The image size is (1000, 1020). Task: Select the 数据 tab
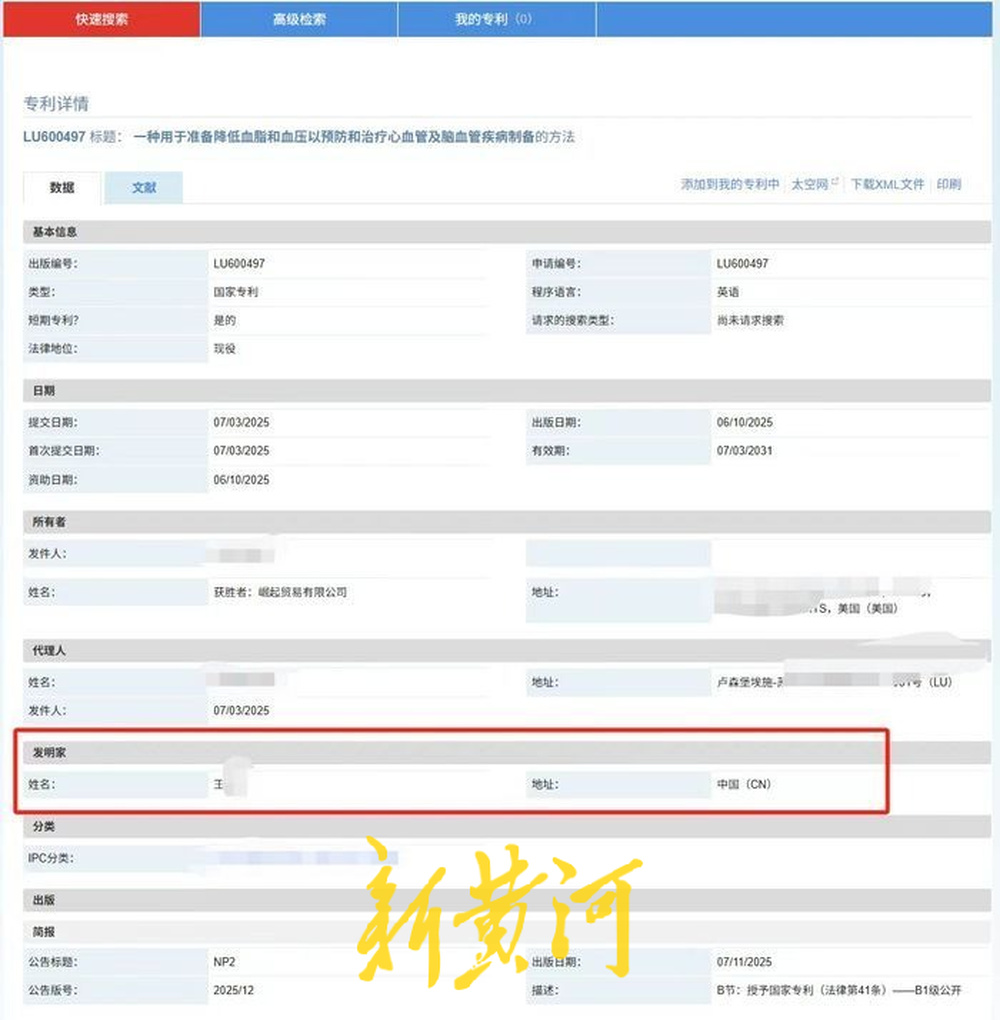tap(62, 188)
